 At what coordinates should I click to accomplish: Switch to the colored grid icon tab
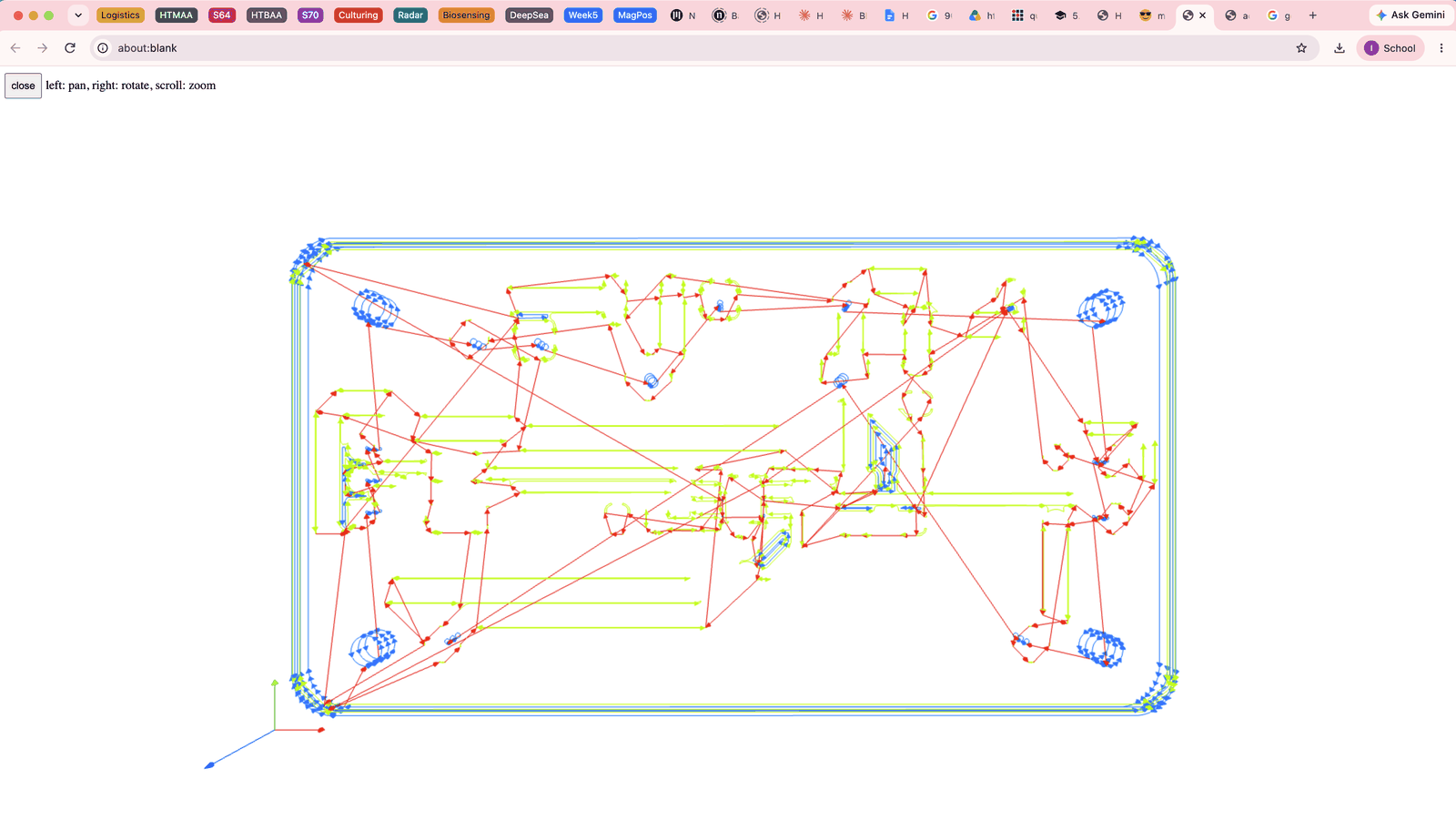tap(1024, 15)
